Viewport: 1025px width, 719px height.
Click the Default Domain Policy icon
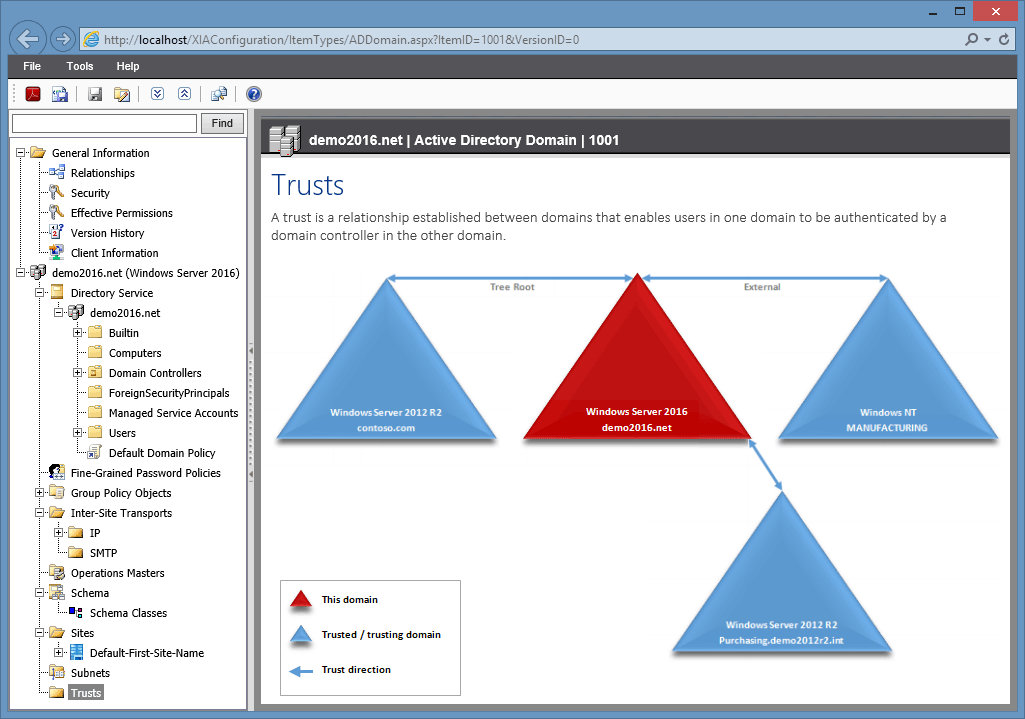95,452
